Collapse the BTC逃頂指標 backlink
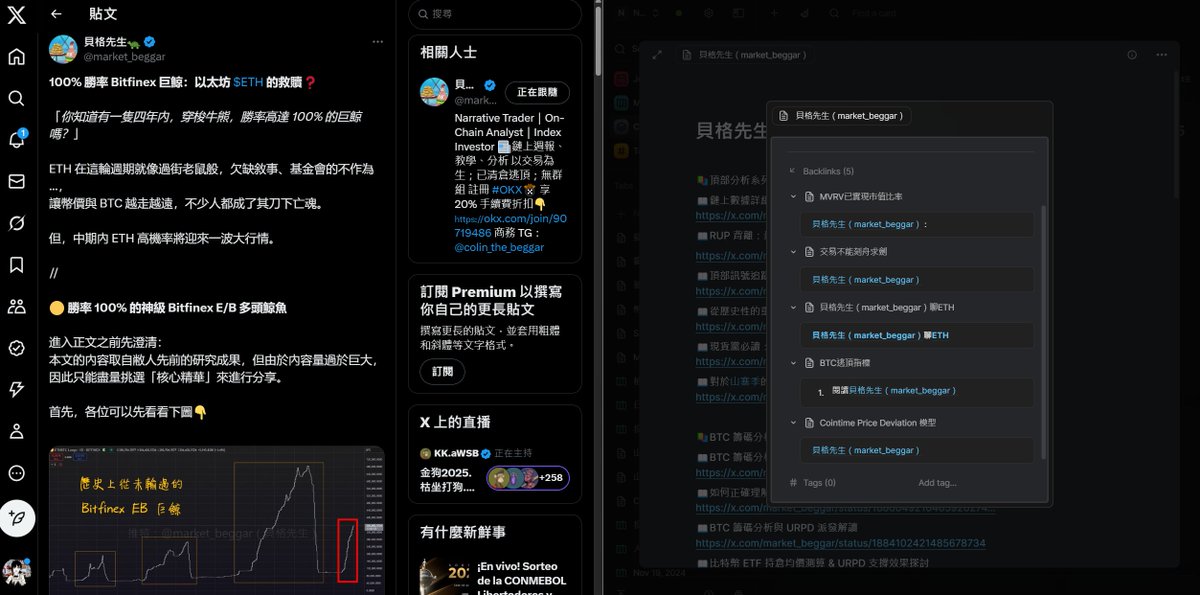Image resolution: width=1200 pixels, height=595 pixels. (793, 364)
